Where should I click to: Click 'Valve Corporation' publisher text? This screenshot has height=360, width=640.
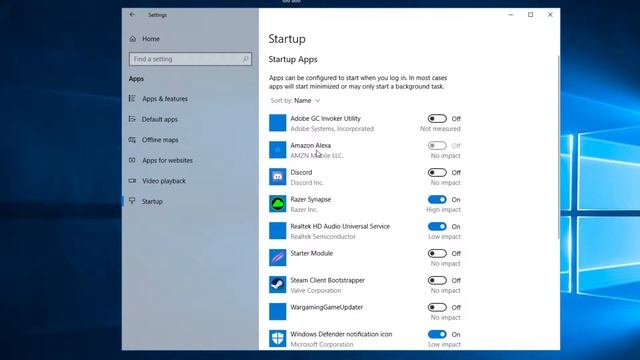[x=316, y=290]
